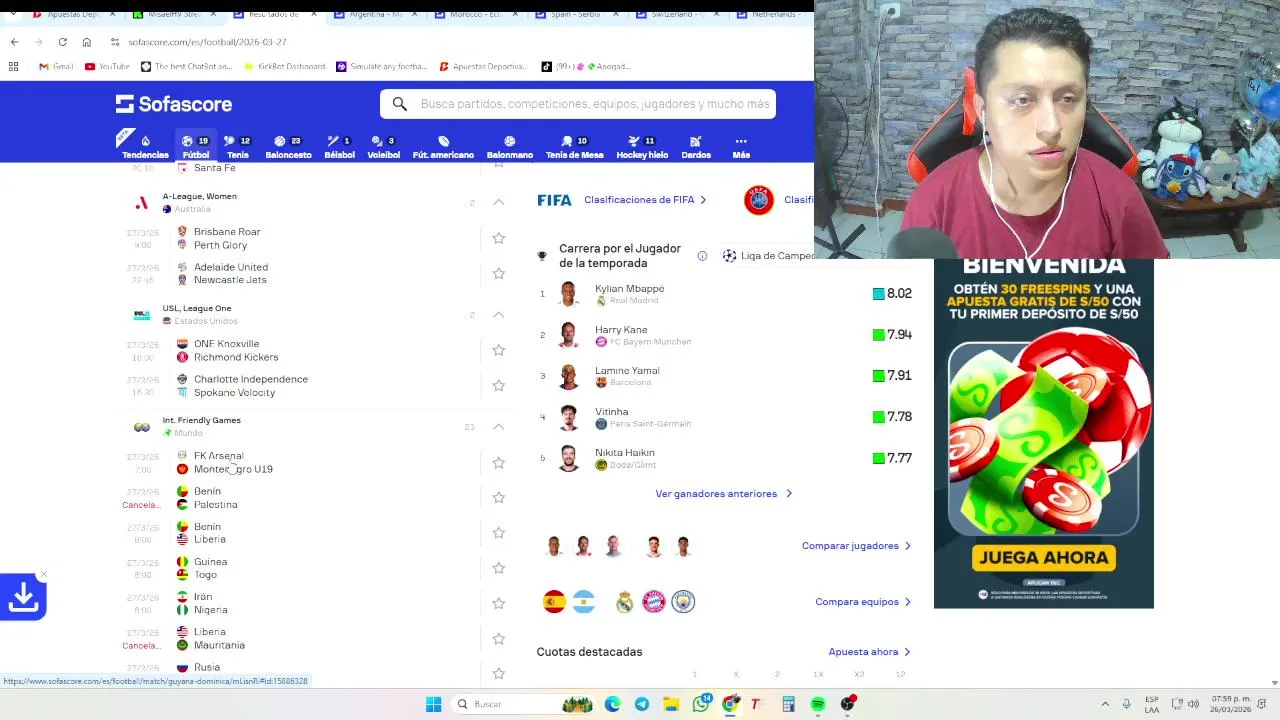Expand the system tray hidden icons
The width and height of the screenshot is (1280, 720).
click(1104, 704)
